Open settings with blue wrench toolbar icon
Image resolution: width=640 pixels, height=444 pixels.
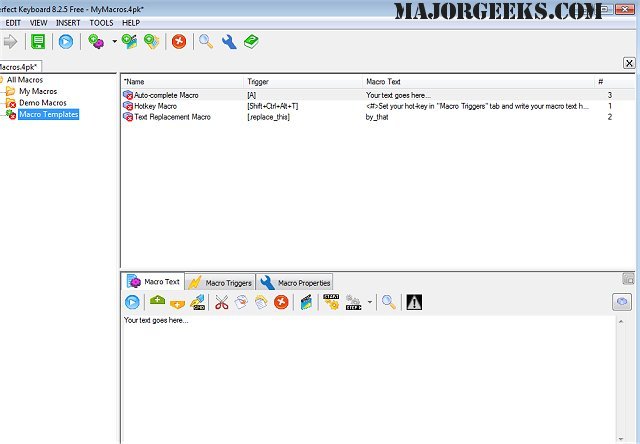coord(229,42)
